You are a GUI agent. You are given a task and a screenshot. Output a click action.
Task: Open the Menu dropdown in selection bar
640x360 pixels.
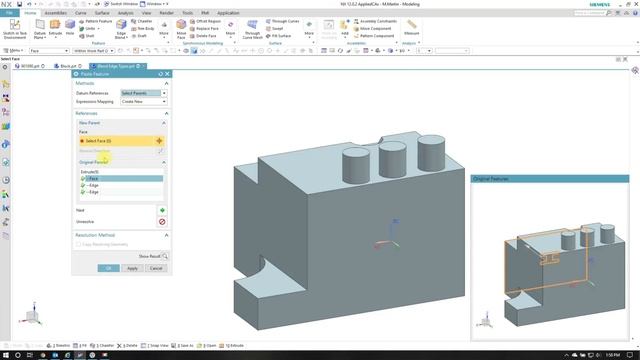tap(13, 51)
